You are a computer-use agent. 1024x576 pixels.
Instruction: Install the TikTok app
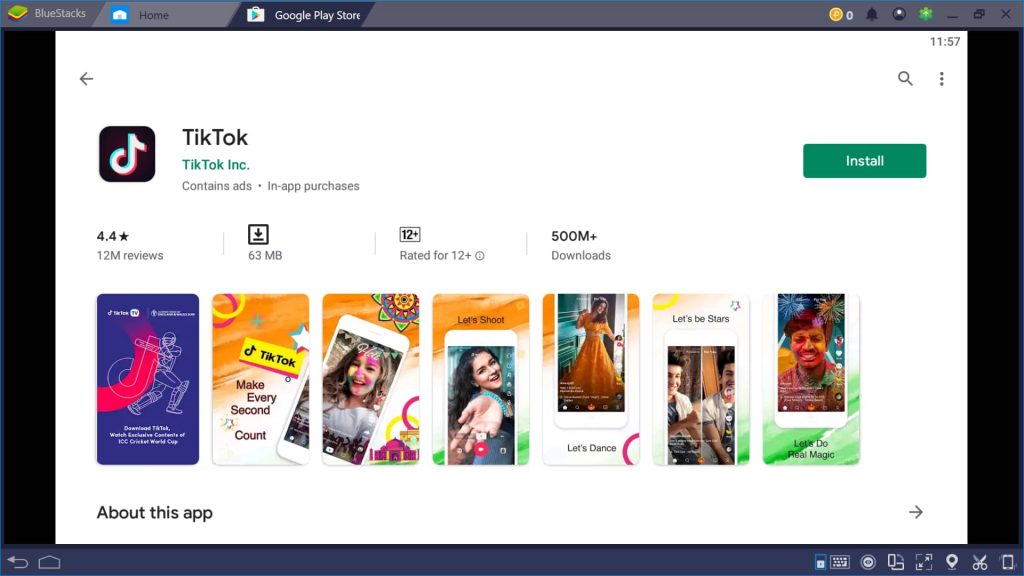pos(864,161)
